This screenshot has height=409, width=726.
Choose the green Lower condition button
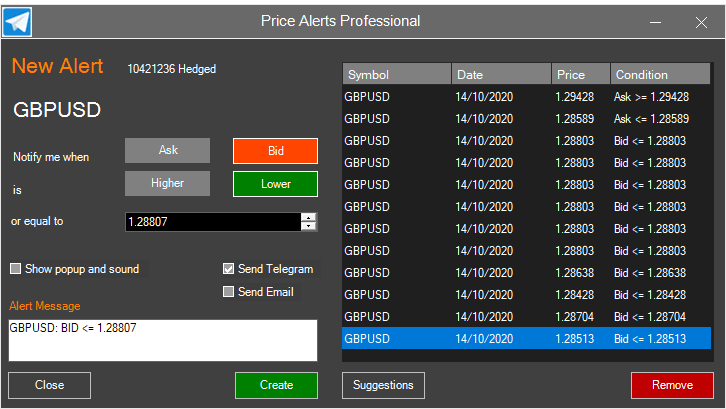275,184
